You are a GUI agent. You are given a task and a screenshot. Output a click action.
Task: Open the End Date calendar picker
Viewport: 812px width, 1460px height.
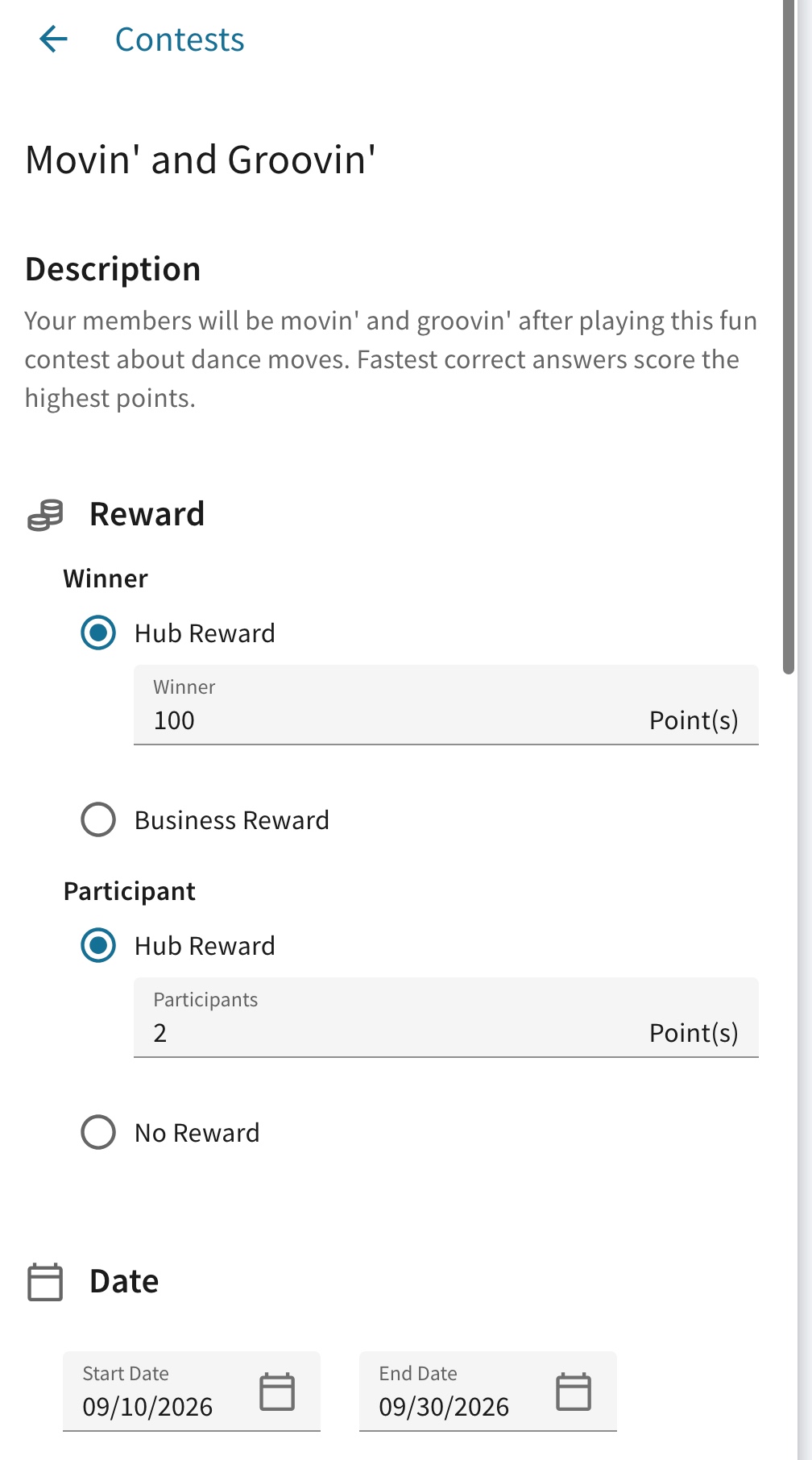point(574,1392)
